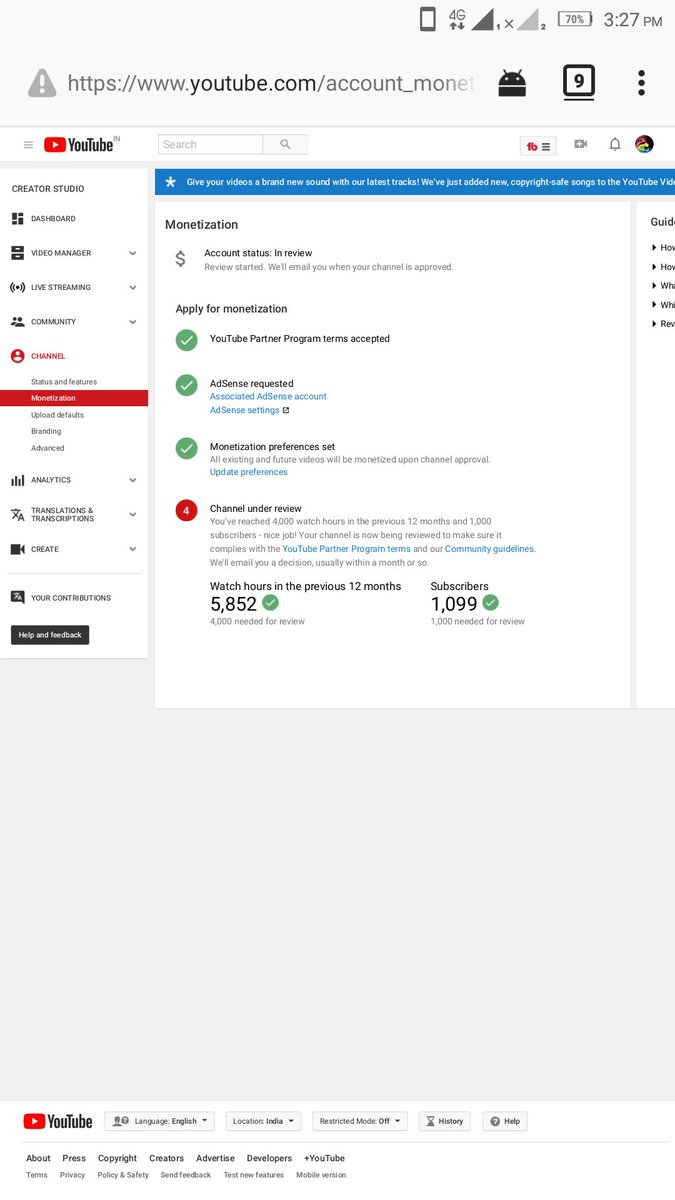Click the account avatar icon
This screenshot has width=675, height=1200.
(x=645, y=144)
